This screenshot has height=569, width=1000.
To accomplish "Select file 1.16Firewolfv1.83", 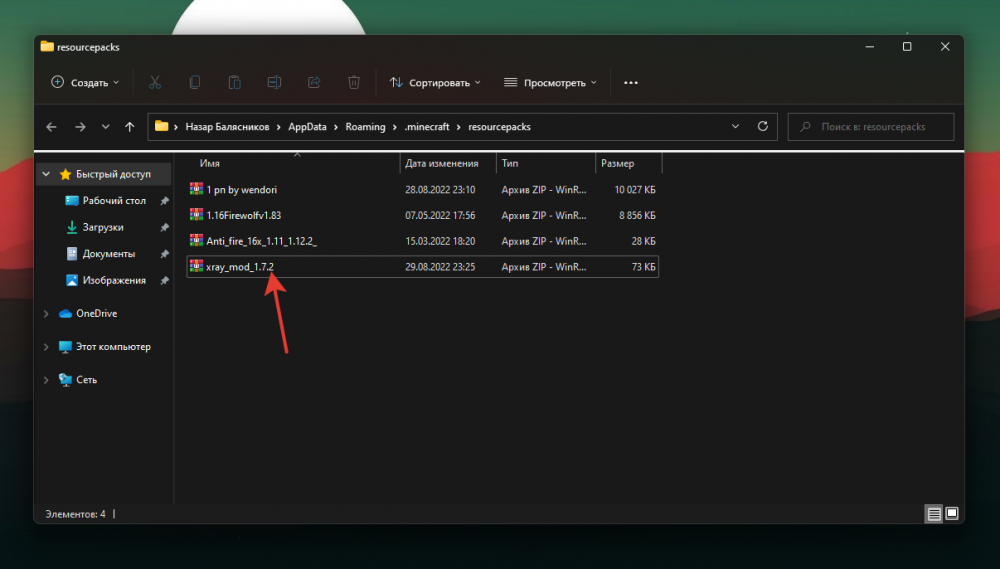I will [244, 216].
